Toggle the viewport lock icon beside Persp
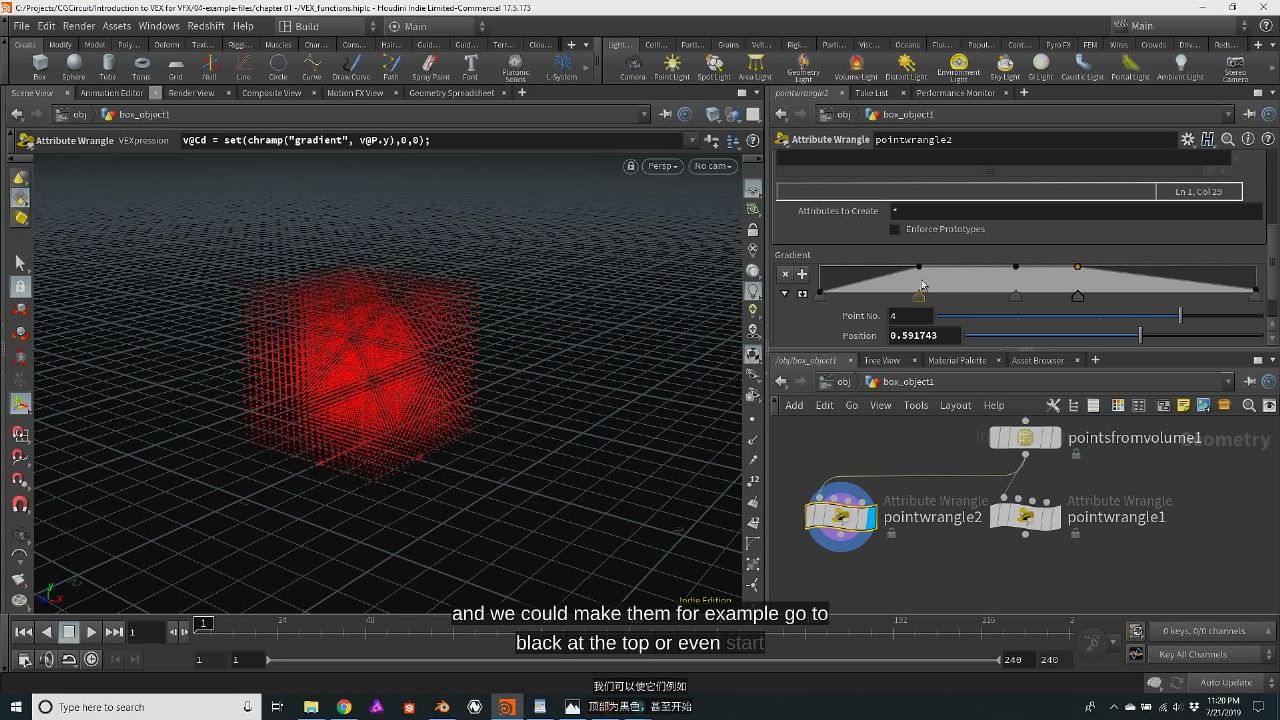 (x=630, y=166)
